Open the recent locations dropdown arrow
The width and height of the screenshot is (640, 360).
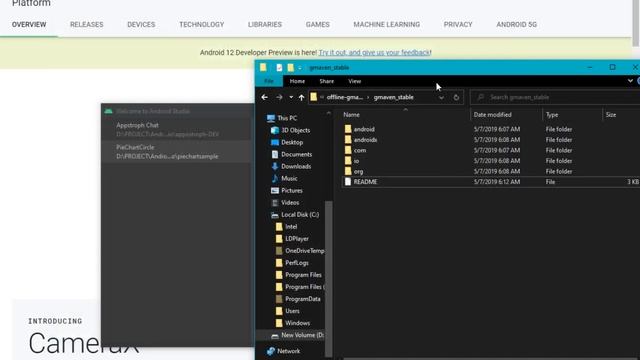pyautogui.click(x=291, y=97)
